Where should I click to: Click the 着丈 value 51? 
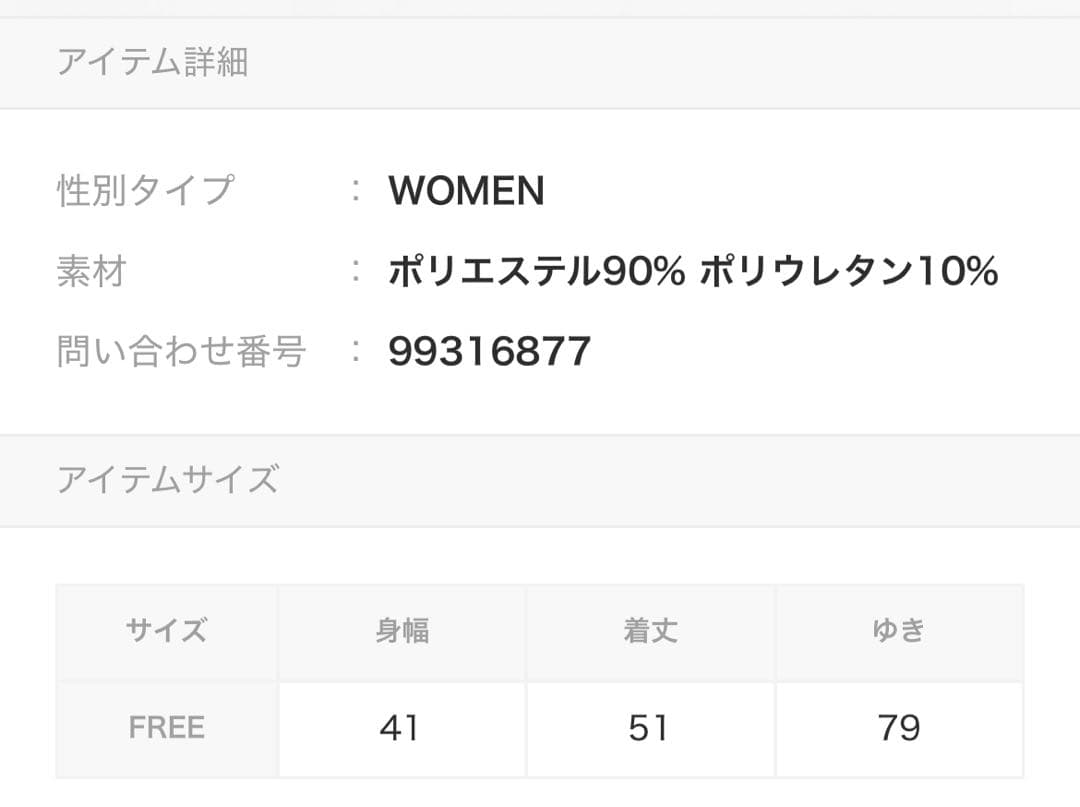pos(649,728)
